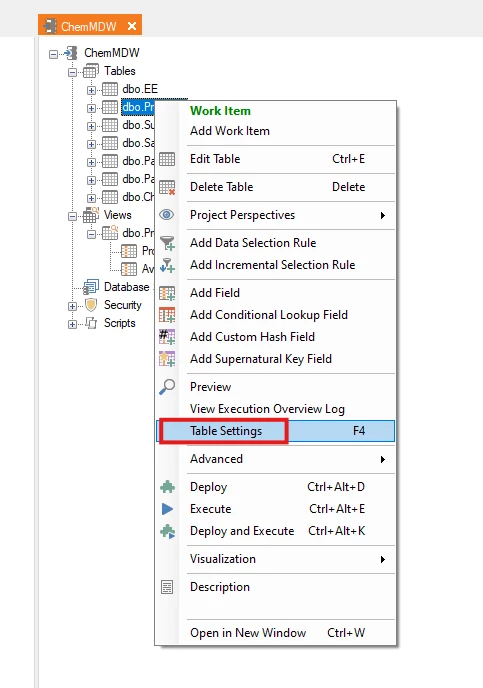The image size is (483, 688).
Task: Select Open in New Window
Action: click(275, 633)
